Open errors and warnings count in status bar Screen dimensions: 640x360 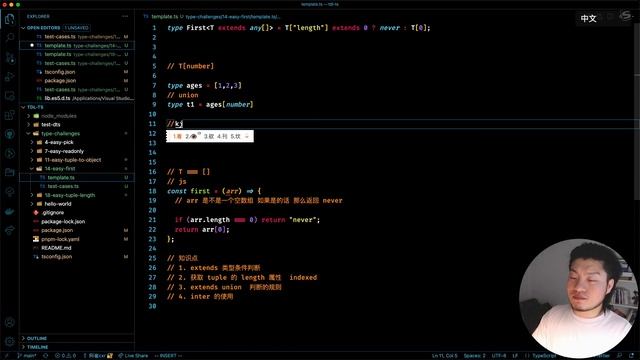65,356
